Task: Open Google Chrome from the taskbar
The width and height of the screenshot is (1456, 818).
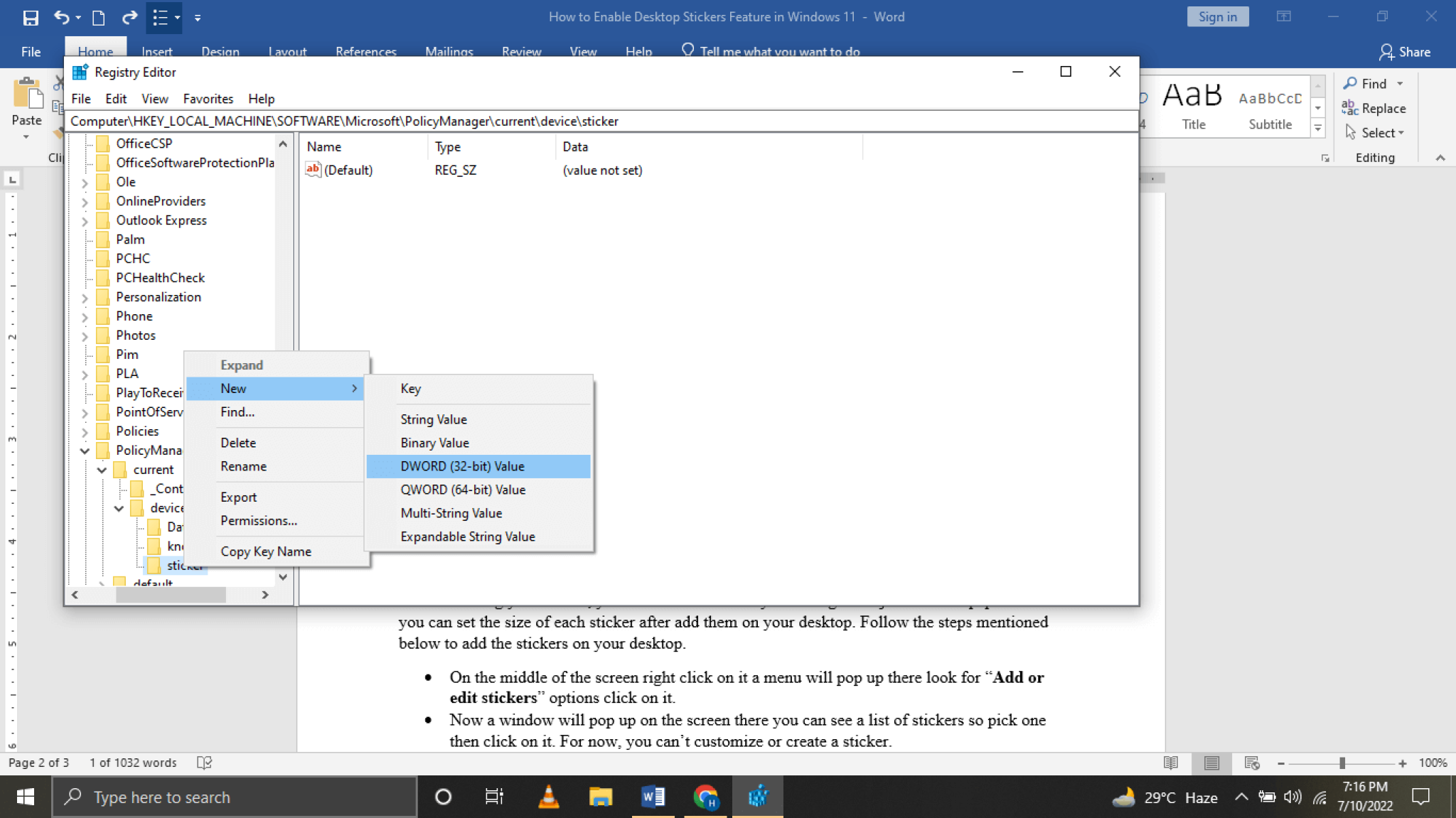Action: [x=706, y=797]
